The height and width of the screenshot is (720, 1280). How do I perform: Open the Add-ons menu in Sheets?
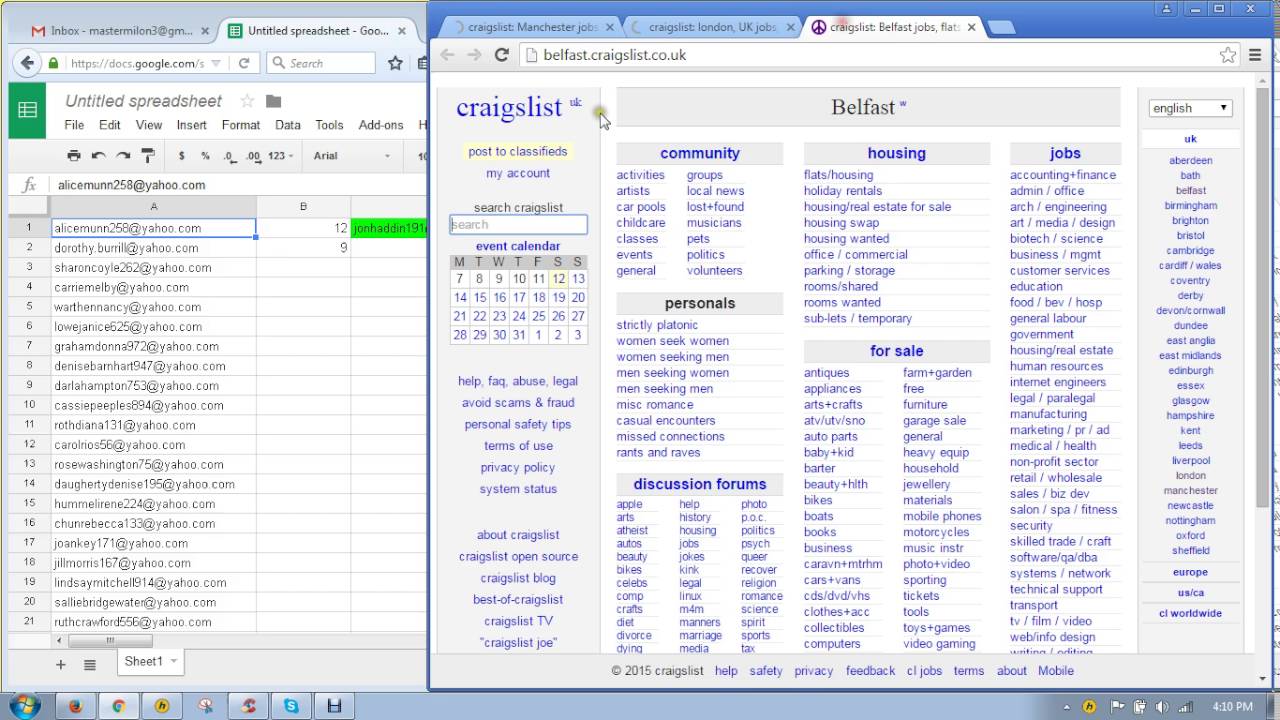point(381,125)
